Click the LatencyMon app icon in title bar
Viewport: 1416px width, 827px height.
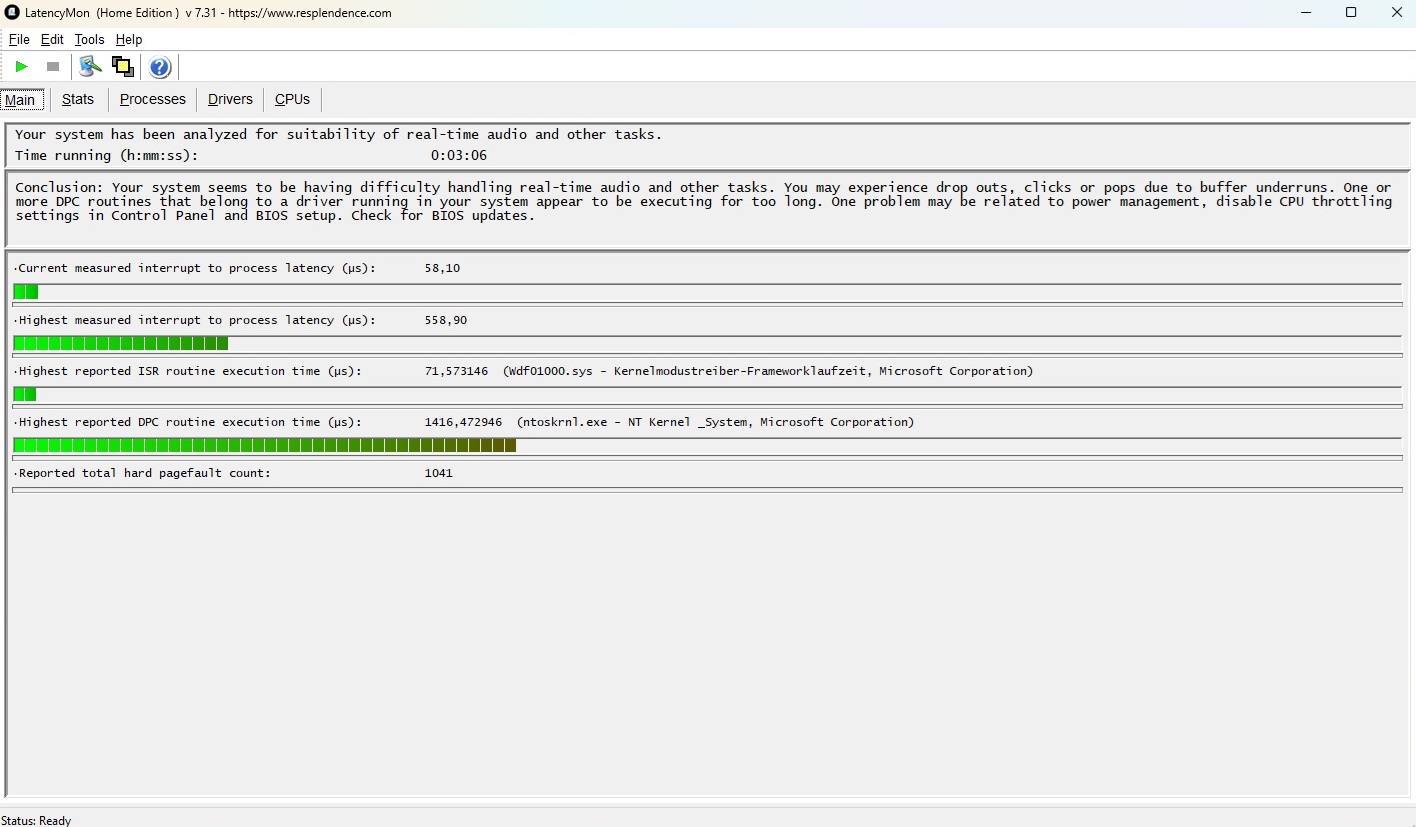[x=12, y=13]
